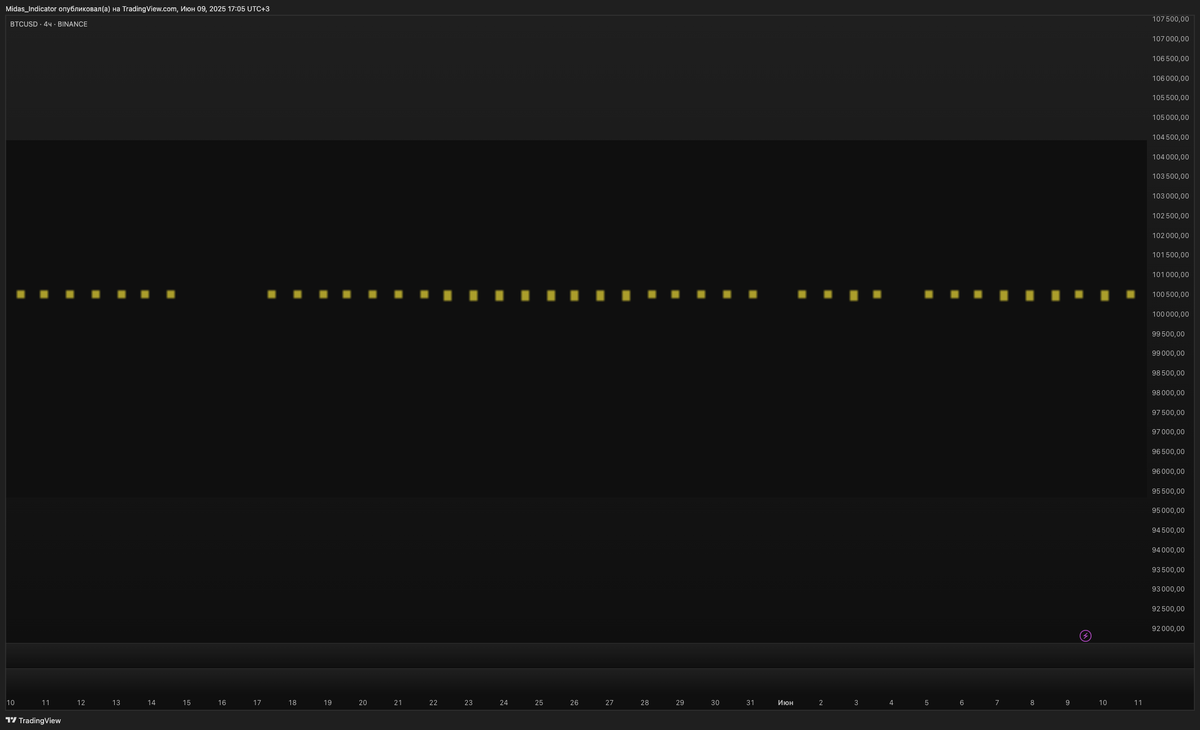The image size is (1200, 730).
Task: Click date 29 on the time axis
Action: click(x=679, y=703)
